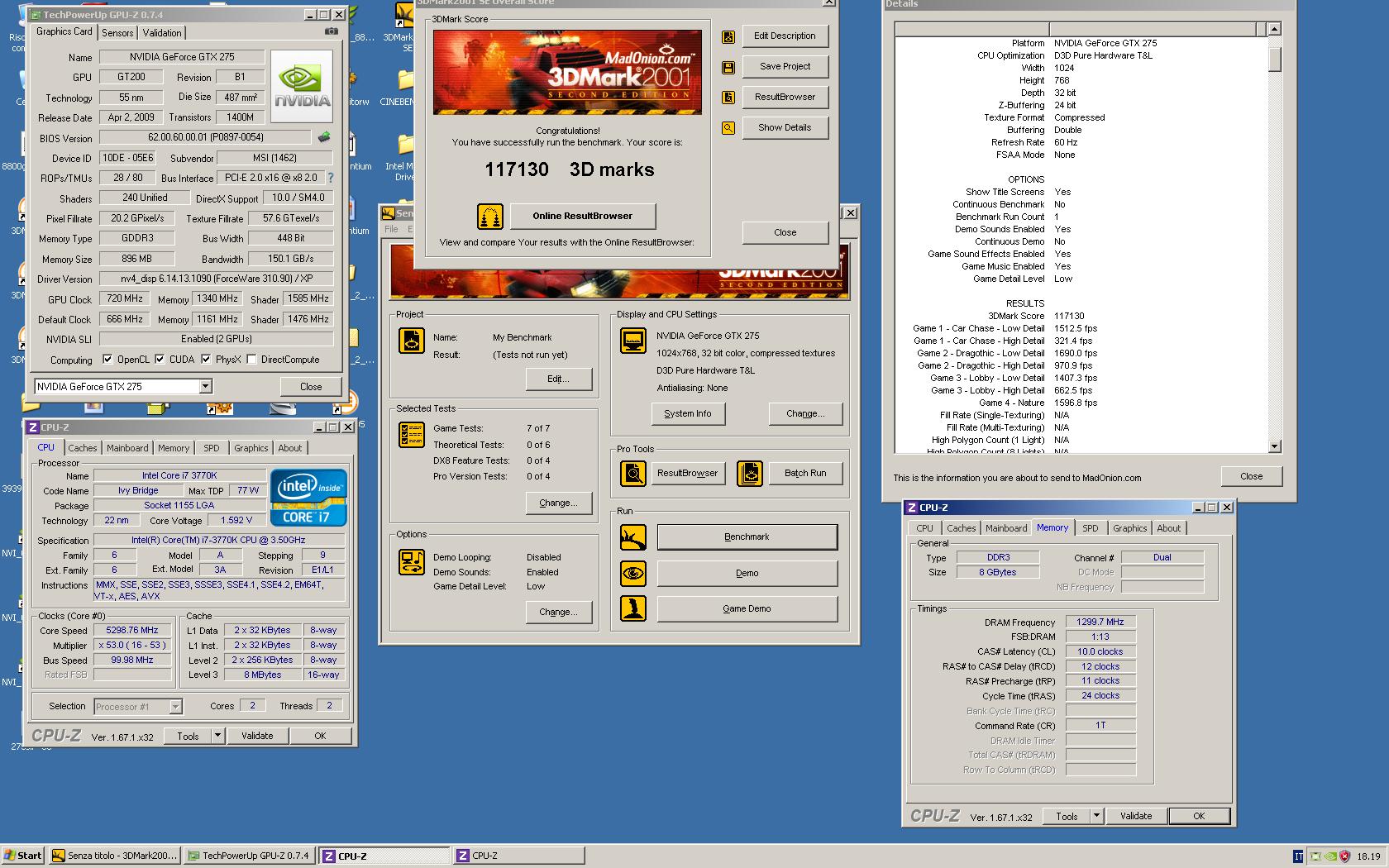Click the Online ResultBrowser button
Screen dimensions: 1389x868
click(x=583, y=217)
